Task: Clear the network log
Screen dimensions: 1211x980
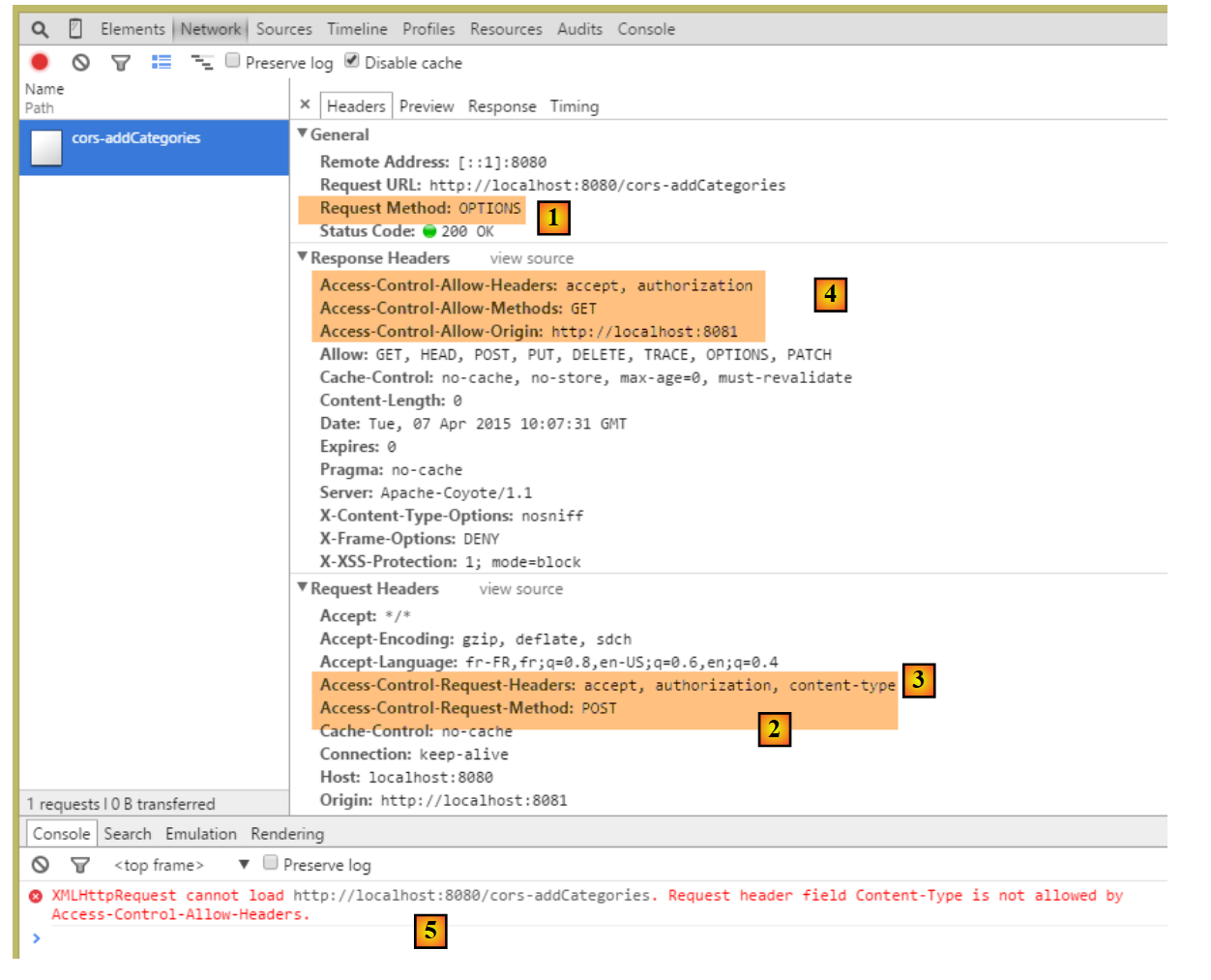Action: (x=81, y=63)
